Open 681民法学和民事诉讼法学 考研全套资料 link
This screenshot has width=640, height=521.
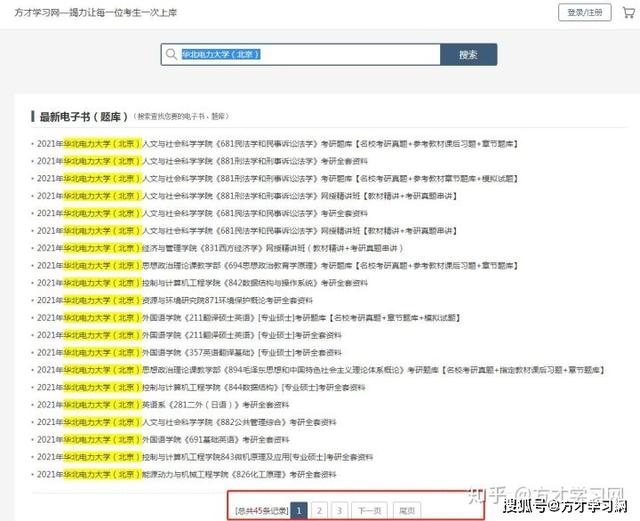pyautogui.click(x=202, y=213)
